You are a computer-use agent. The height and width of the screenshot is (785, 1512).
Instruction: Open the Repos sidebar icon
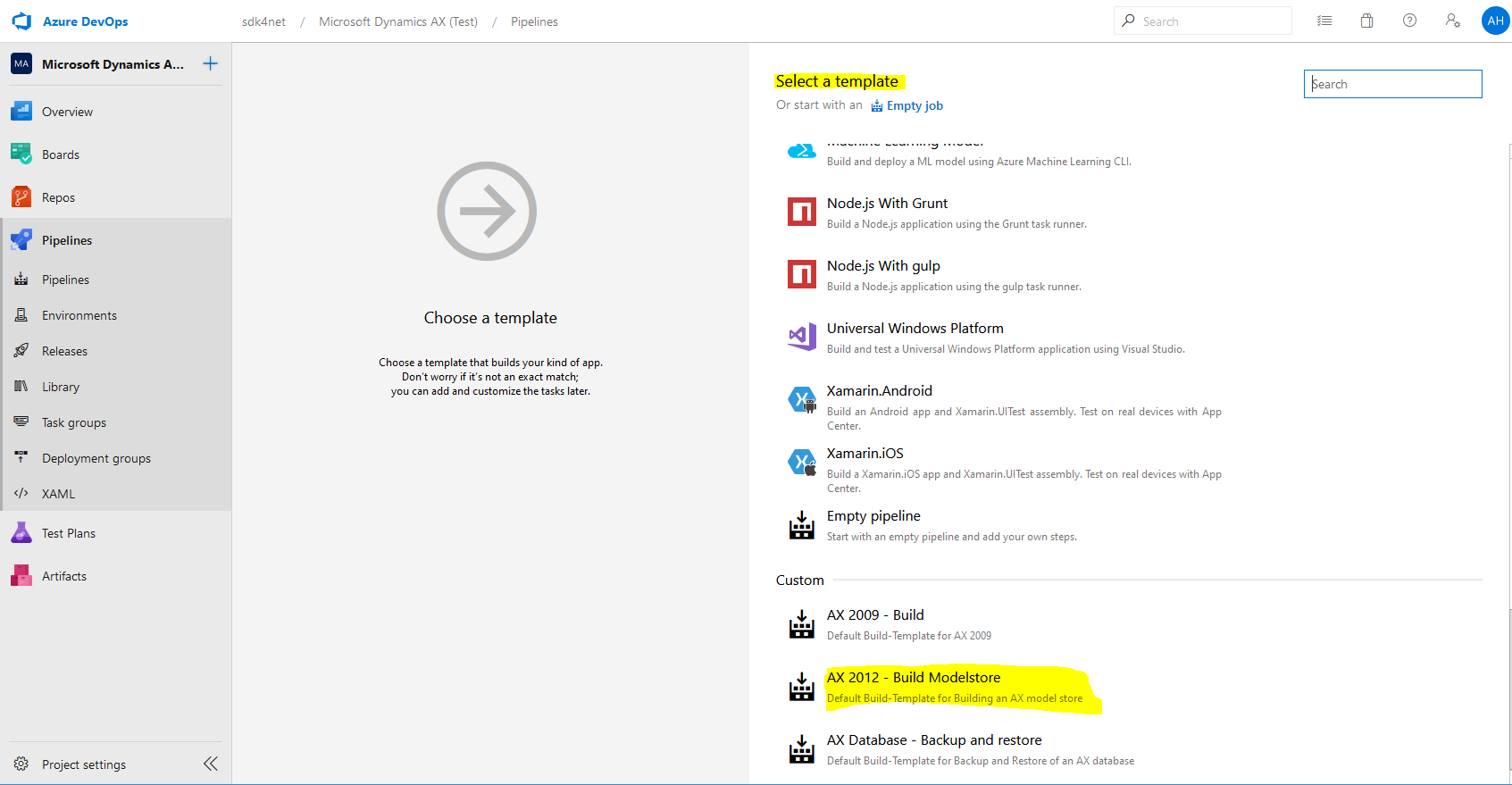point(21,197)
